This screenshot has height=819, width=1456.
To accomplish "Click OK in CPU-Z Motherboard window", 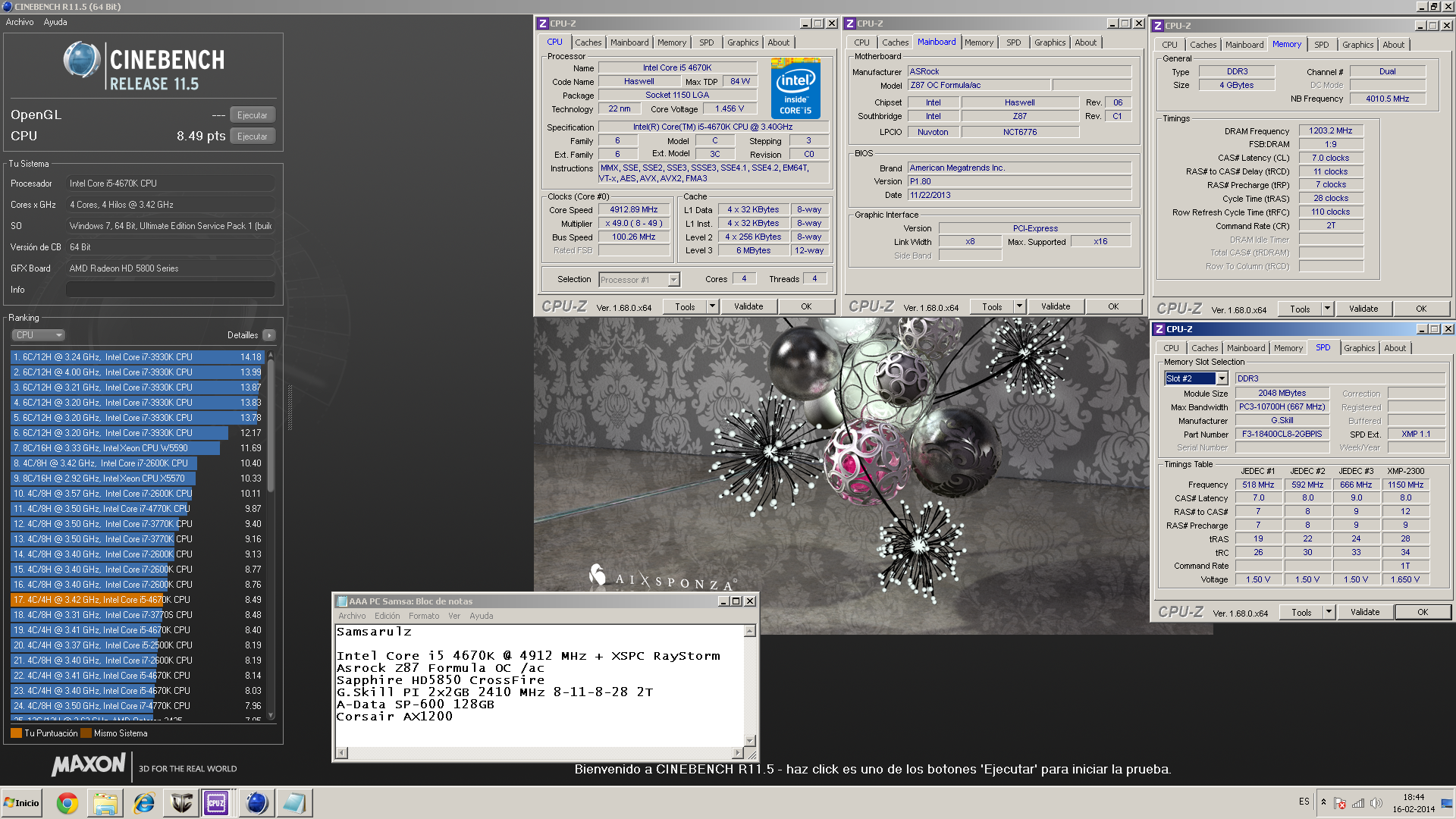I will (x=1113, y=306).
